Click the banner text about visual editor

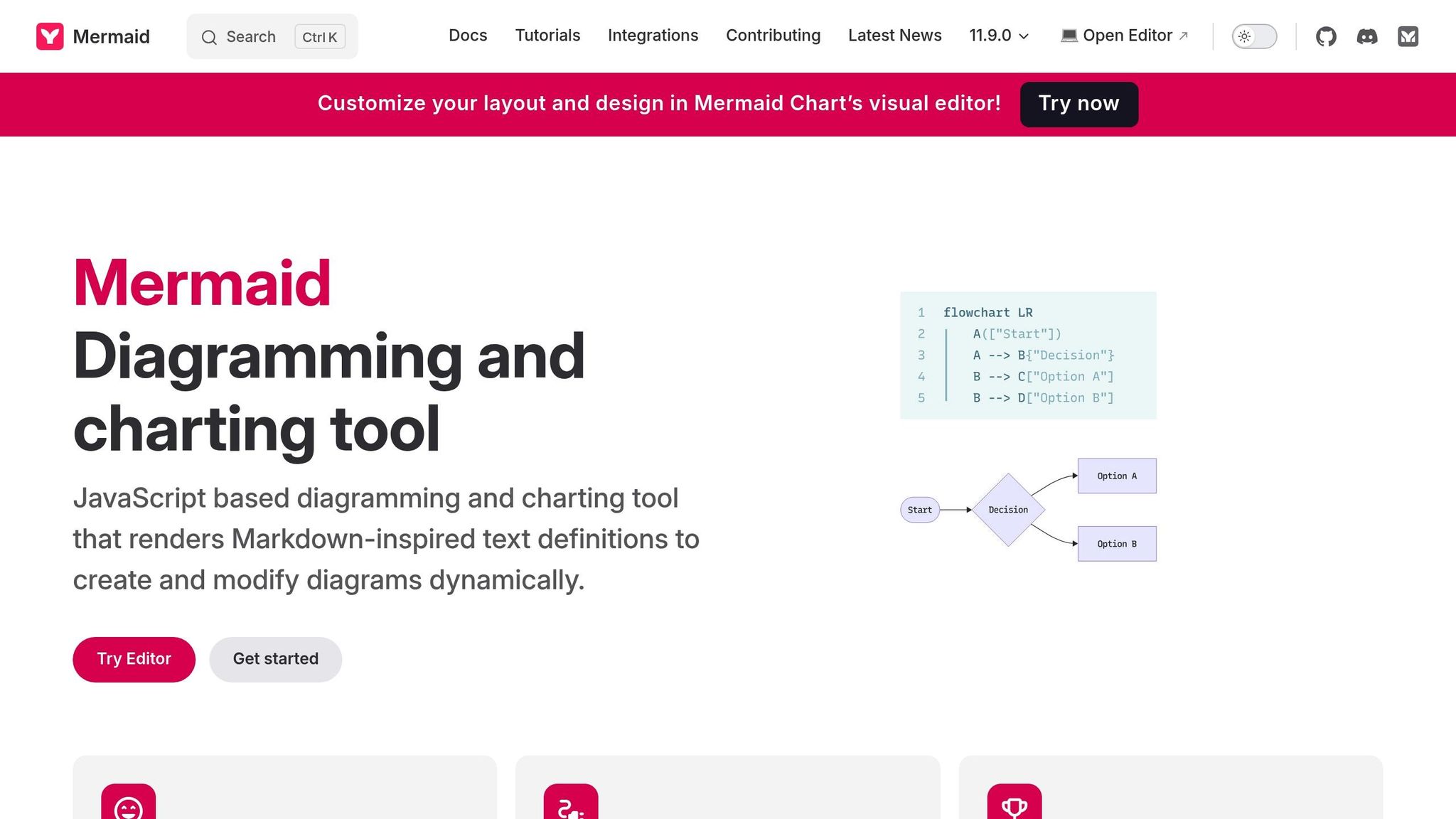tap(659, 103)
